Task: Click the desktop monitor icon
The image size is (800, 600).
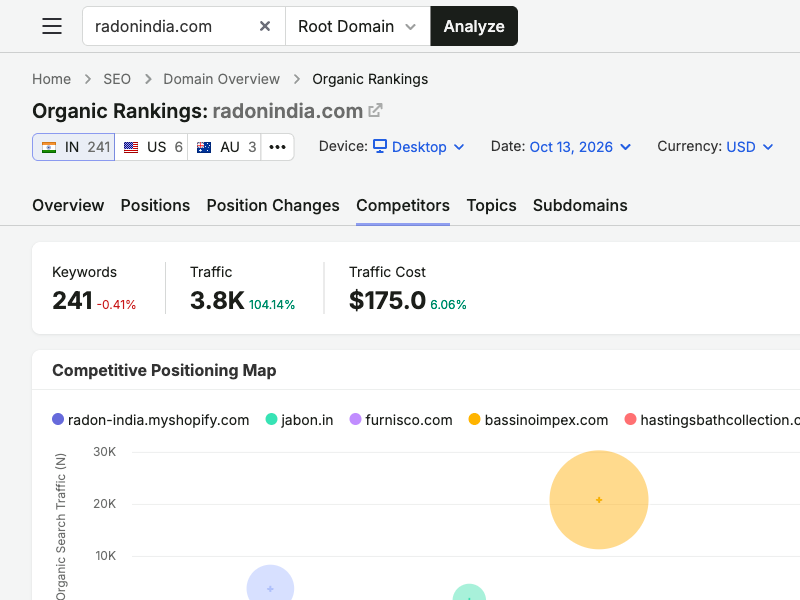Action: pyautogui.click(x=380, y=146)
